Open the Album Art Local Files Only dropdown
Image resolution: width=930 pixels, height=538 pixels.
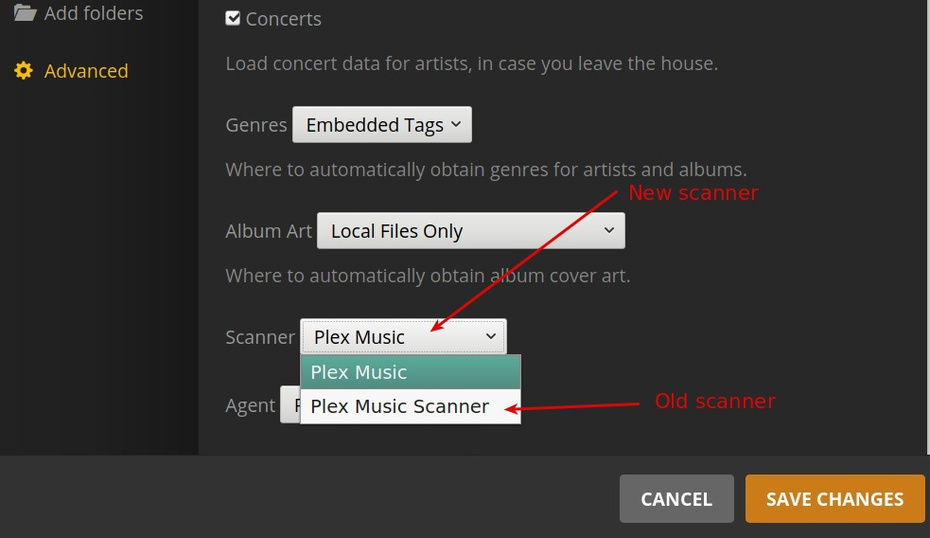click(470, 231)
